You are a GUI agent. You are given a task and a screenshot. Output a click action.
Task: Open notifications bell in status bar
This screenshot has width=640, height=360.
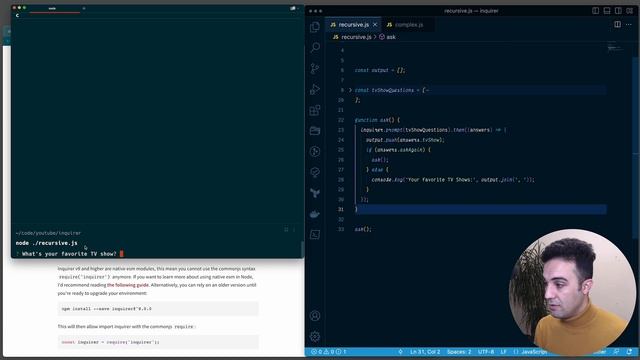point(629,351)
